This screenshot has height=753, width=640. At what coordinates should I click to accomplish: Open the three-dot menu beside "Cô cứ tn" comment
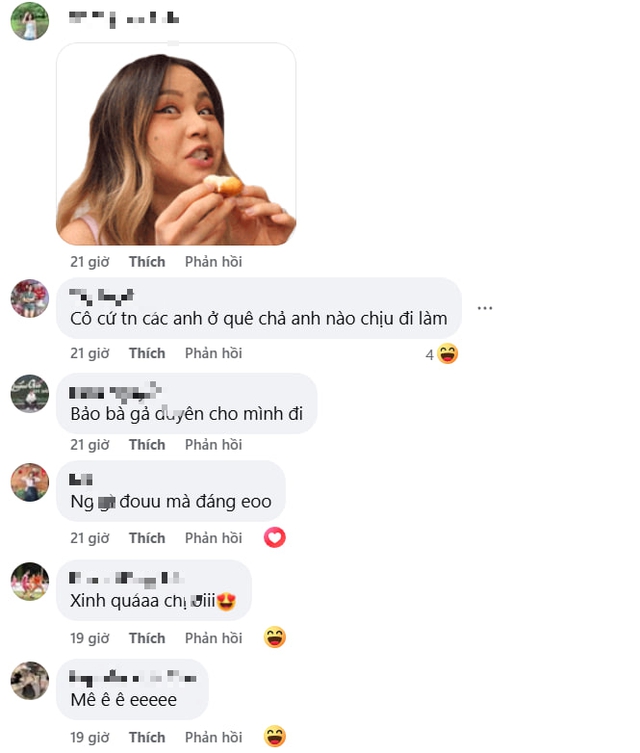[485, 308]
